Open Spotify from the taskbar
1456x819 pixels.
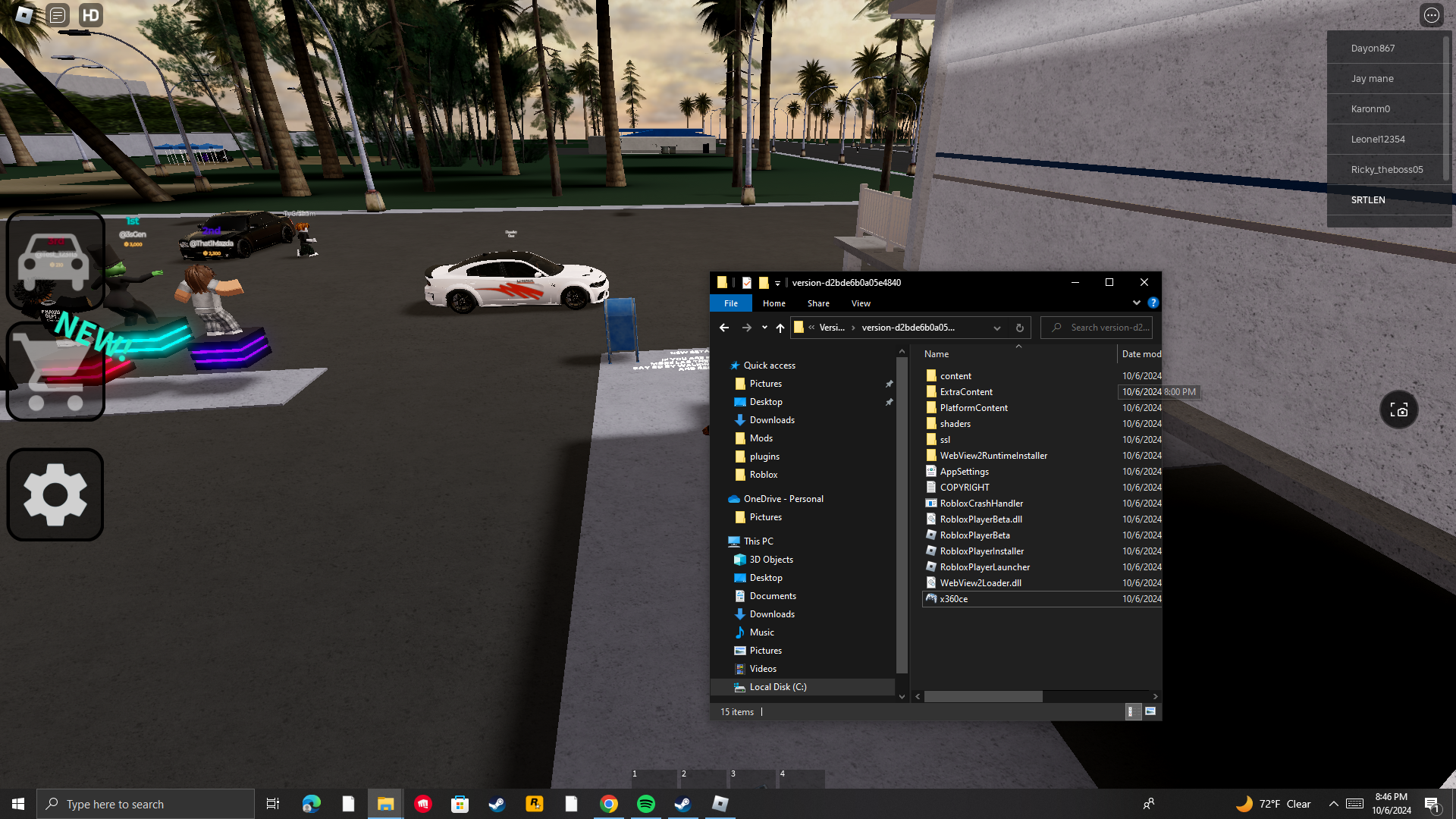645,804
